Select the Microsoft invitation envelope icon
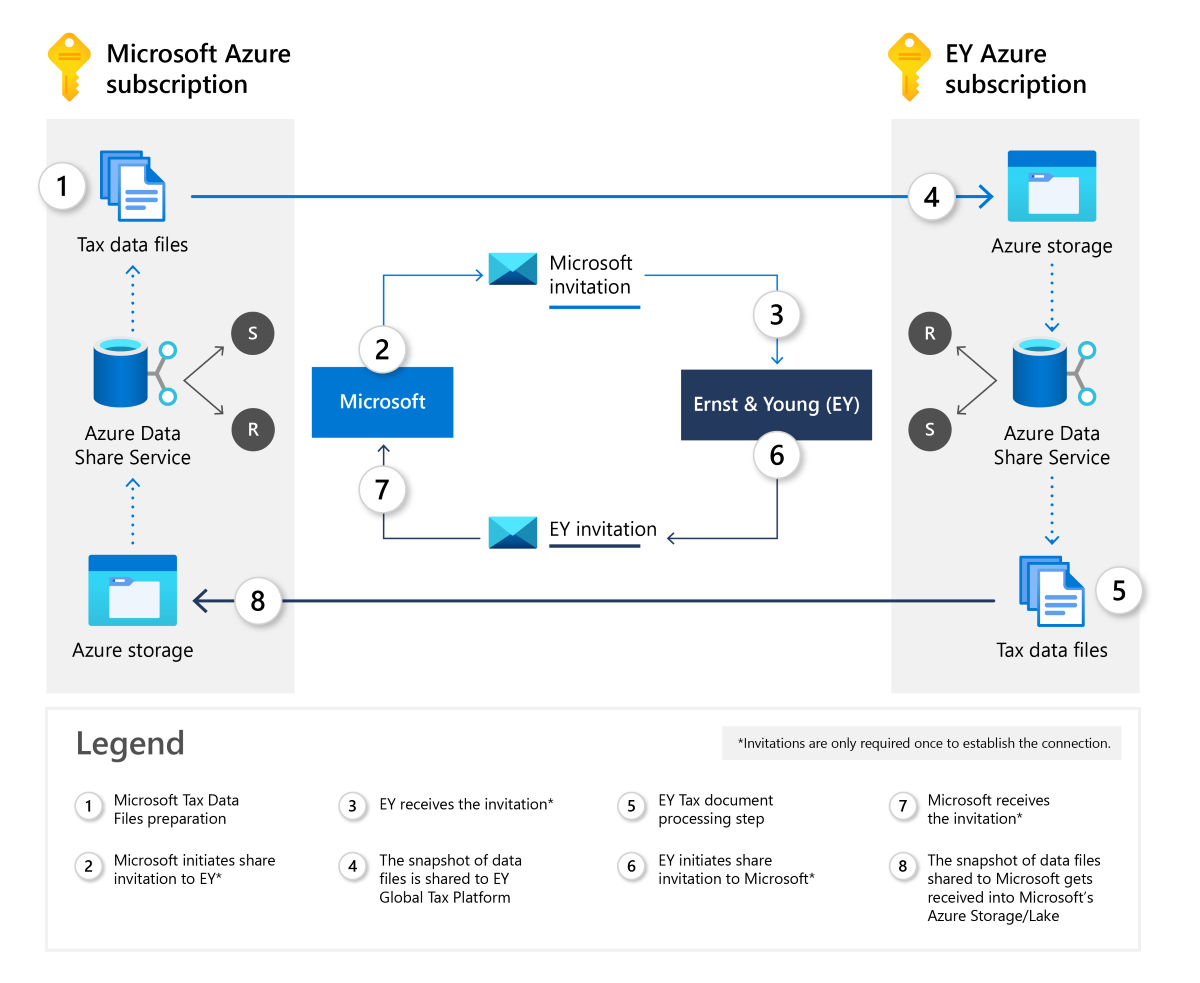Screen dimensions: 1200x983 512,269
